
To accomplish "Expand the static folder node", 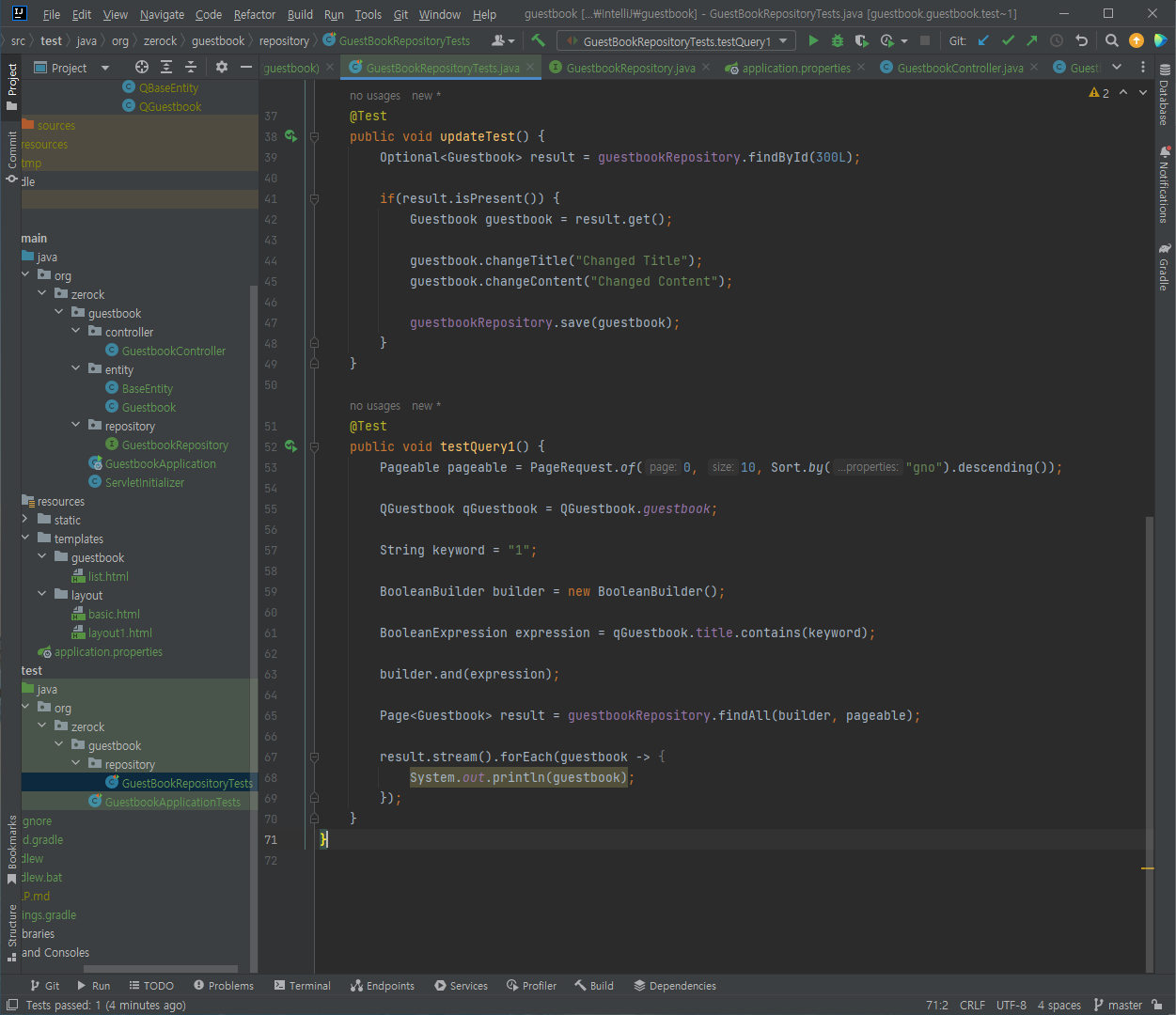I will pos(25,519).
